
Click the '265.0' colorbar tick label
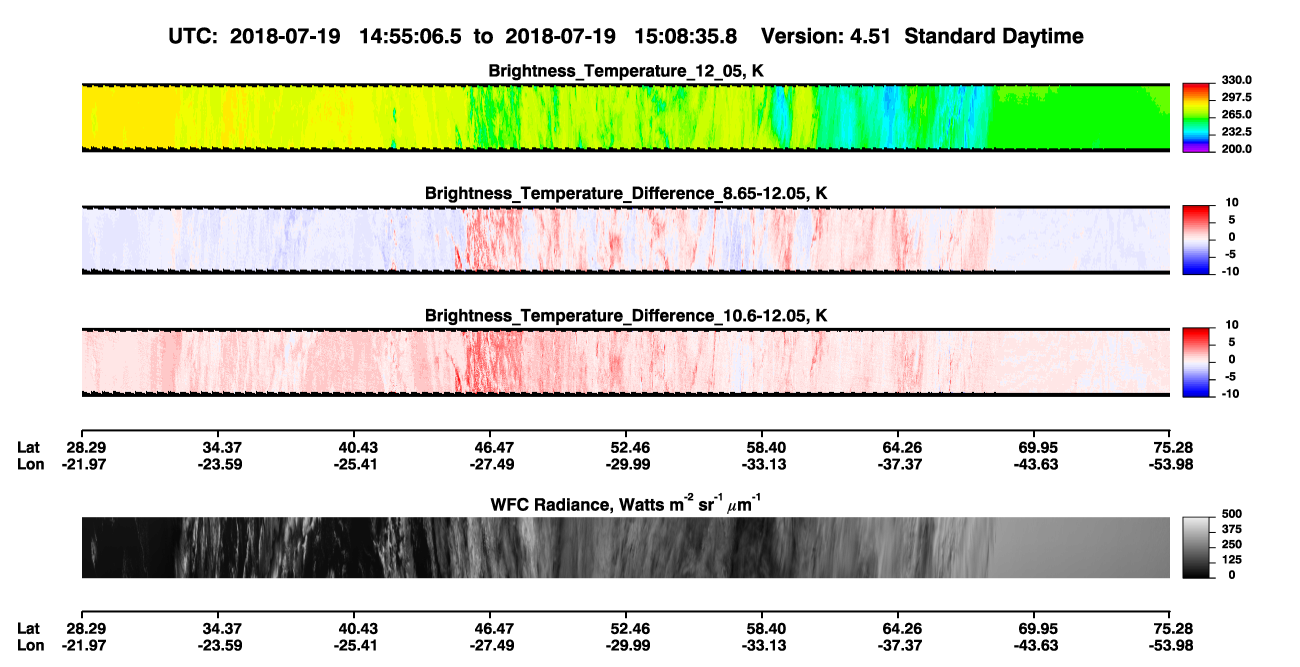click(x=1237, y=115)
